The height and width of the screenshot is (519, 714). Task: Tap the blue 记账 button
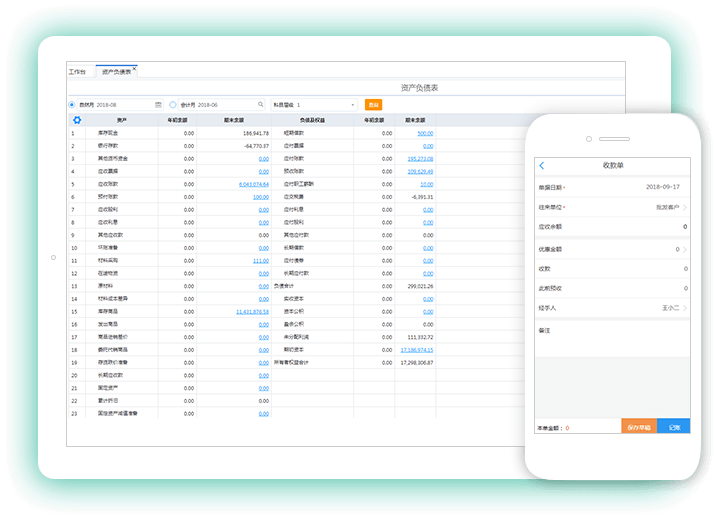tap(674, 427)
